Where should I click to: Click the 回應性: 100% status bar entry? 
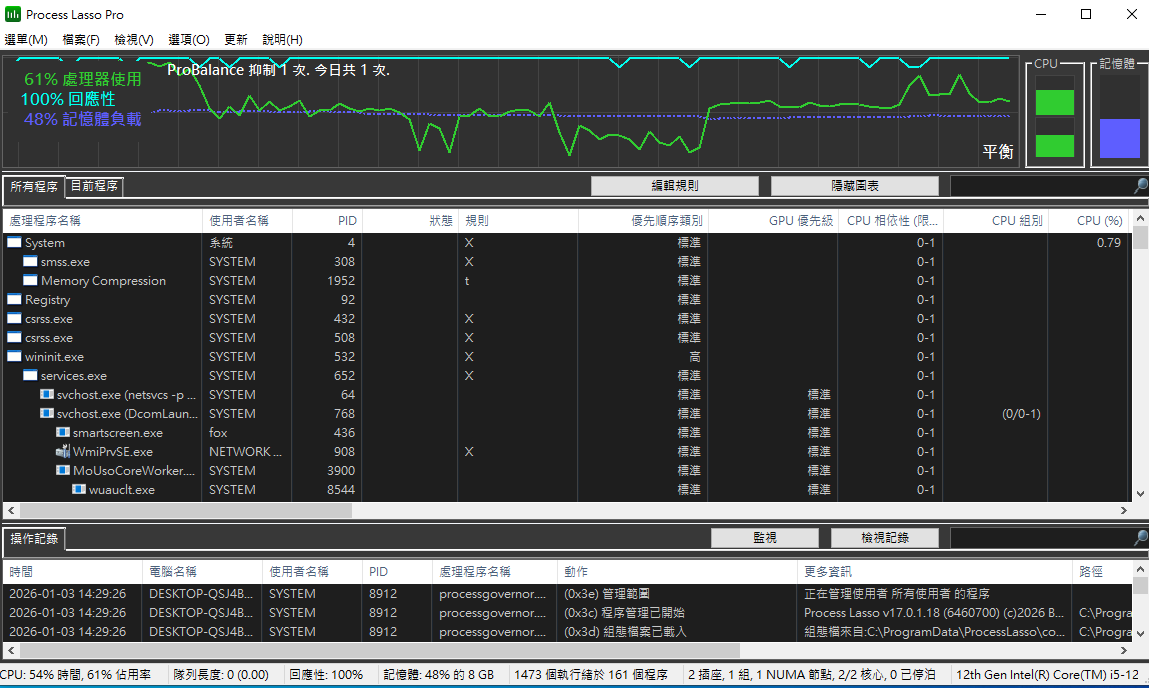tap(326, 675)
